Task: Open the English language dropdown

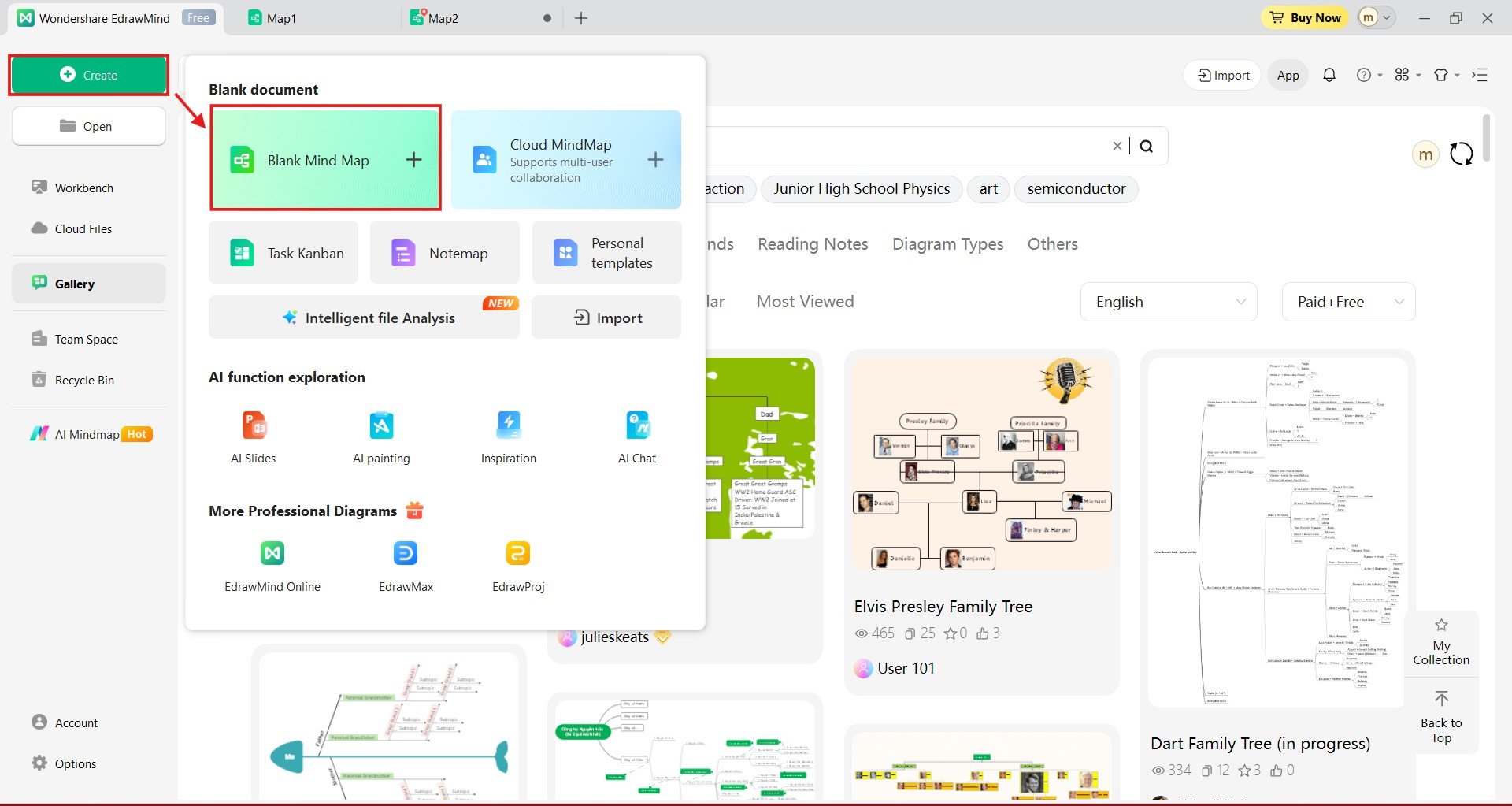Action: [1169, 302]
